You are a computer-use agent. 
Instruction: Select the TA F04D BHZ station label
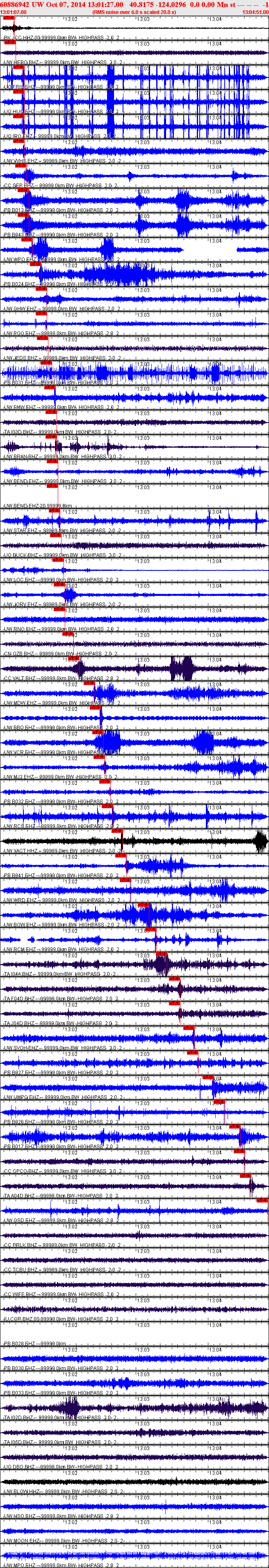point(62,999)
